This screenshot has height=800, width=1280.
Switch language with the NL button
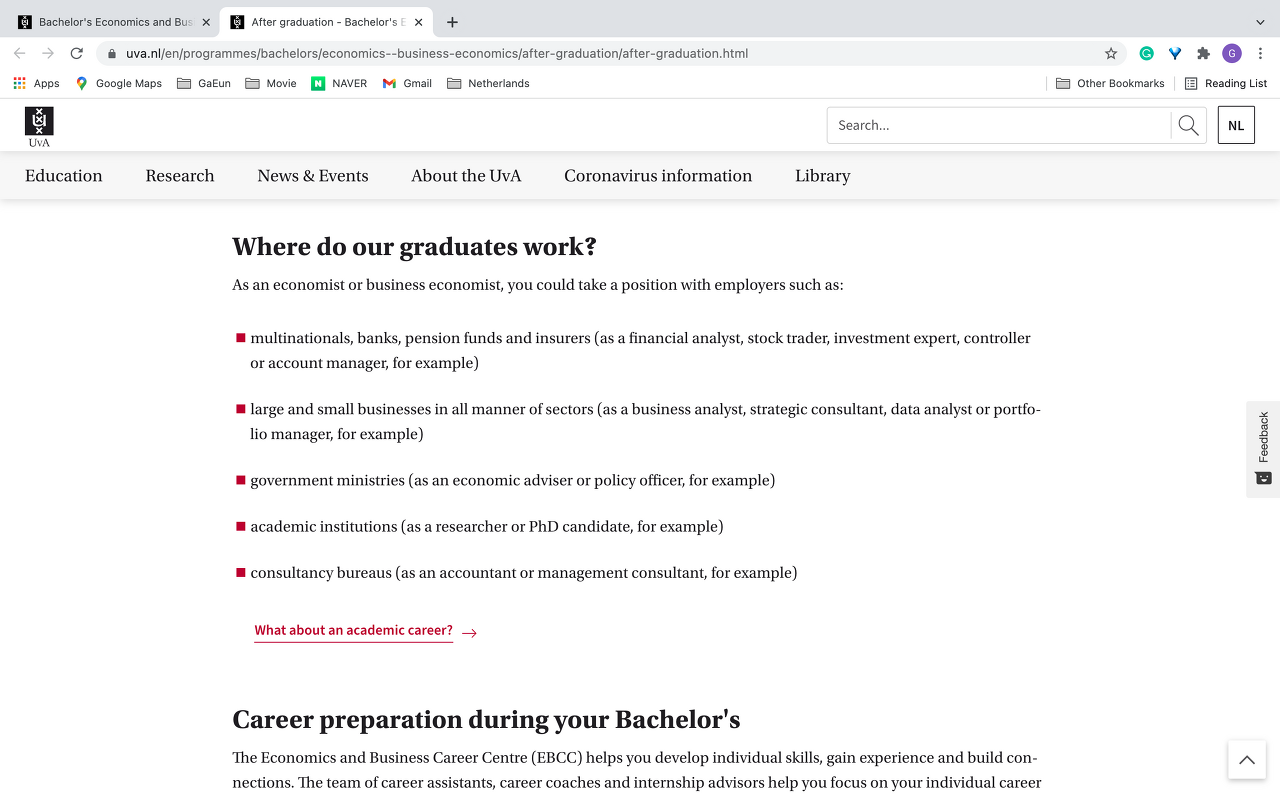coord(1236,125)
